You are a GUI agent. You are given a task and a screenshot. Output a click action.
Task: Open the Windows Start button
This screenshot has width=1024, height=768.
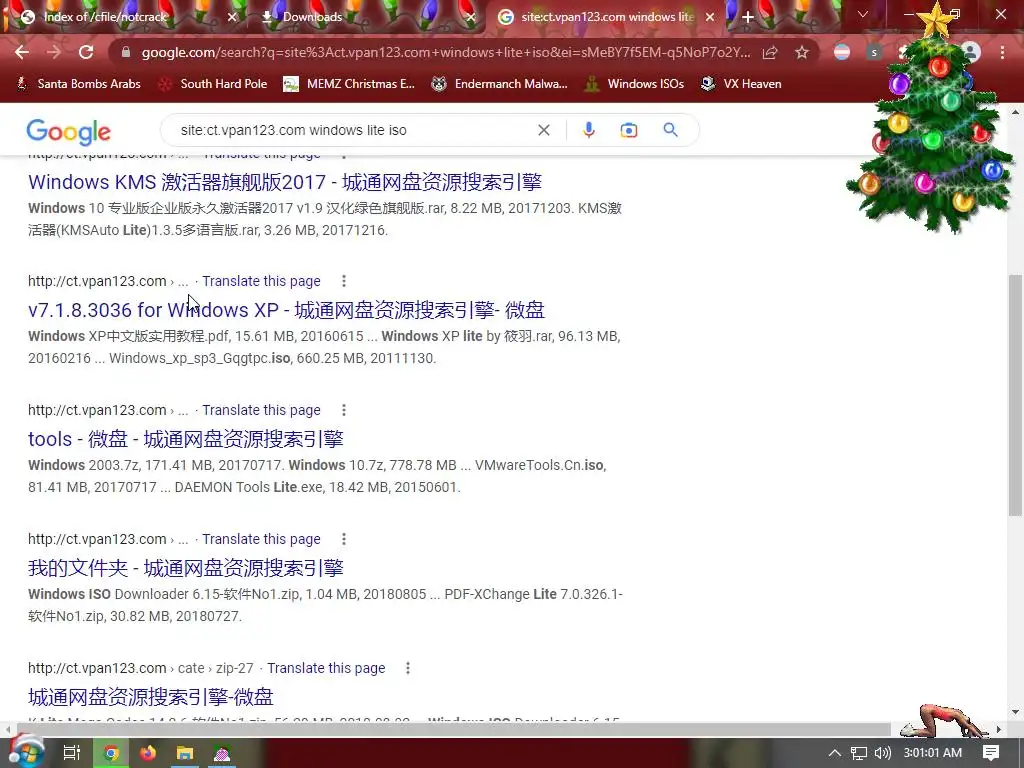pyautogui.click(x=26, y=752)
